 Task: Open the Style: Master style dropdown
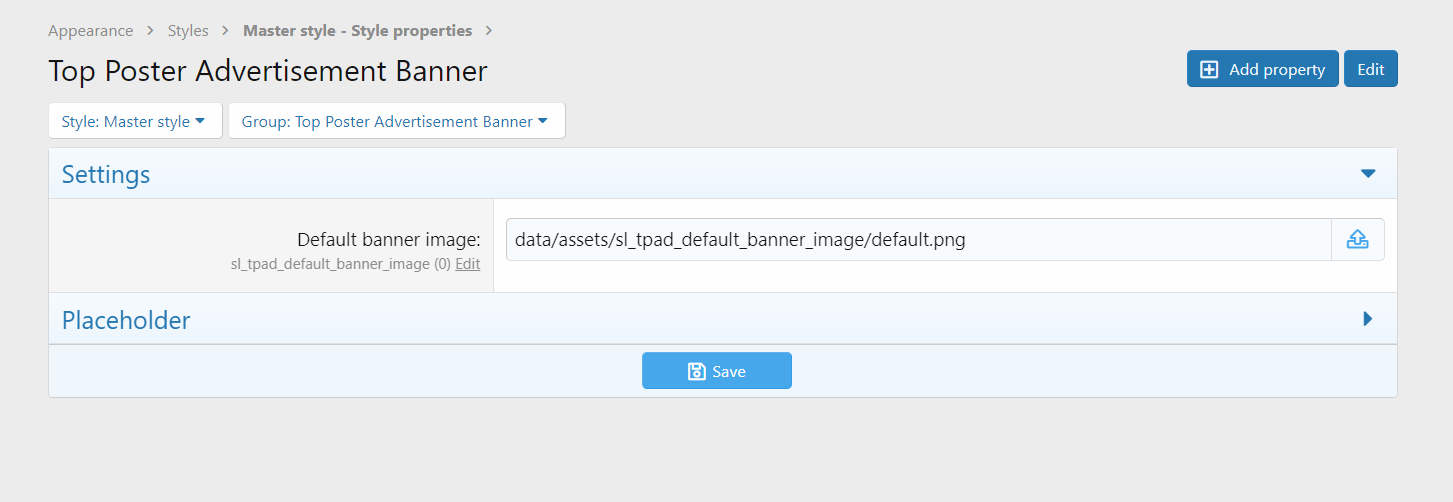pos(135,121)
